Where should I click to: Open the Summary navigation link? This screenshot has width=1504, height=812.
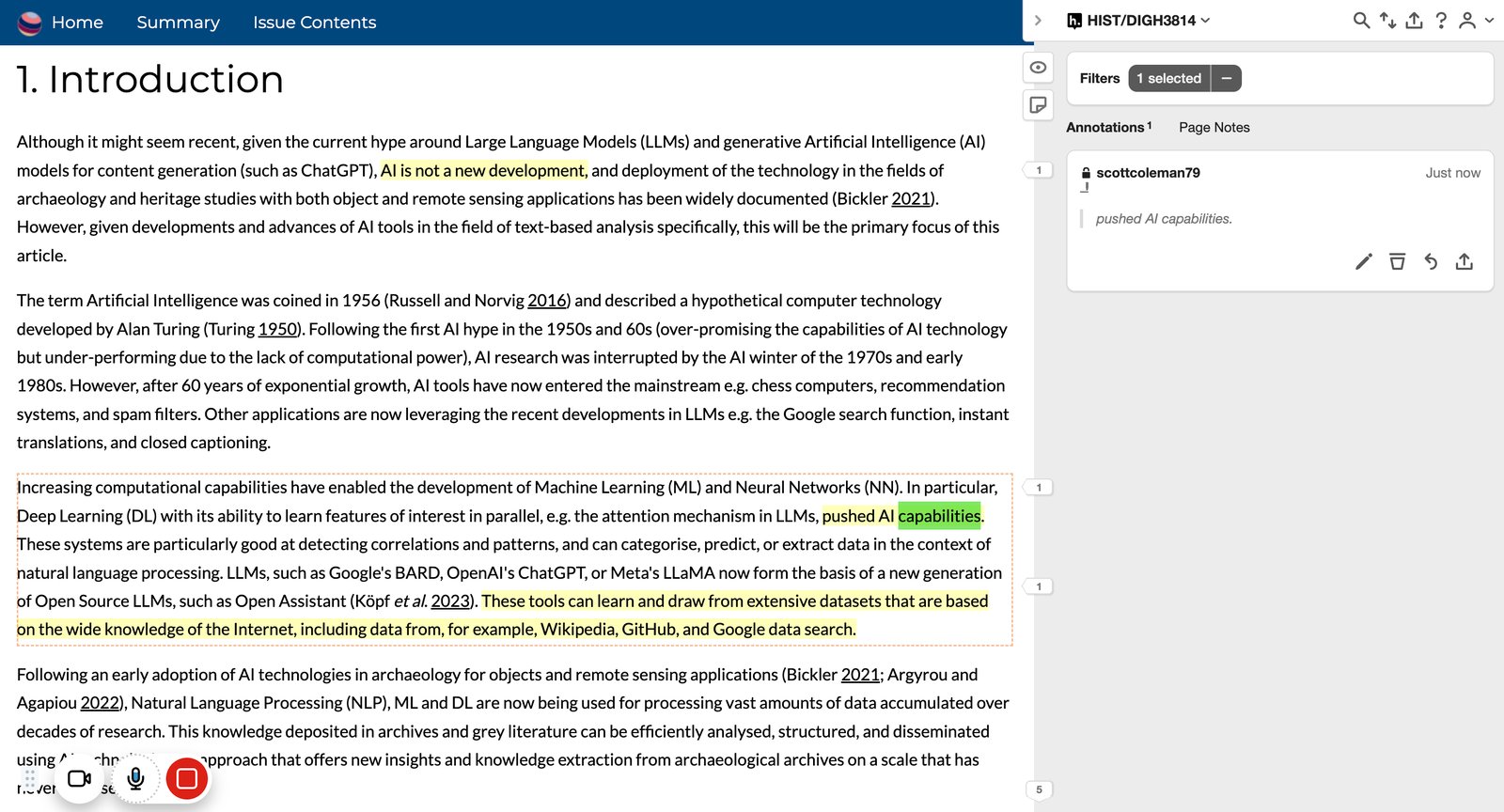[x=178, y=23]
